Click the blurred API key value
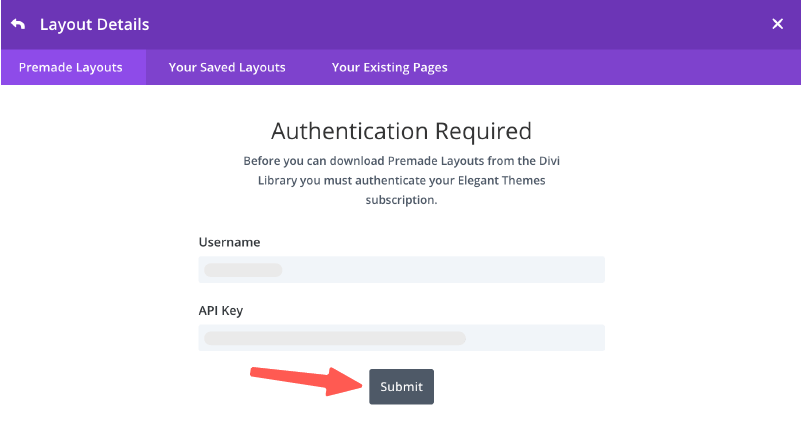801x426 pixels. 334,338
